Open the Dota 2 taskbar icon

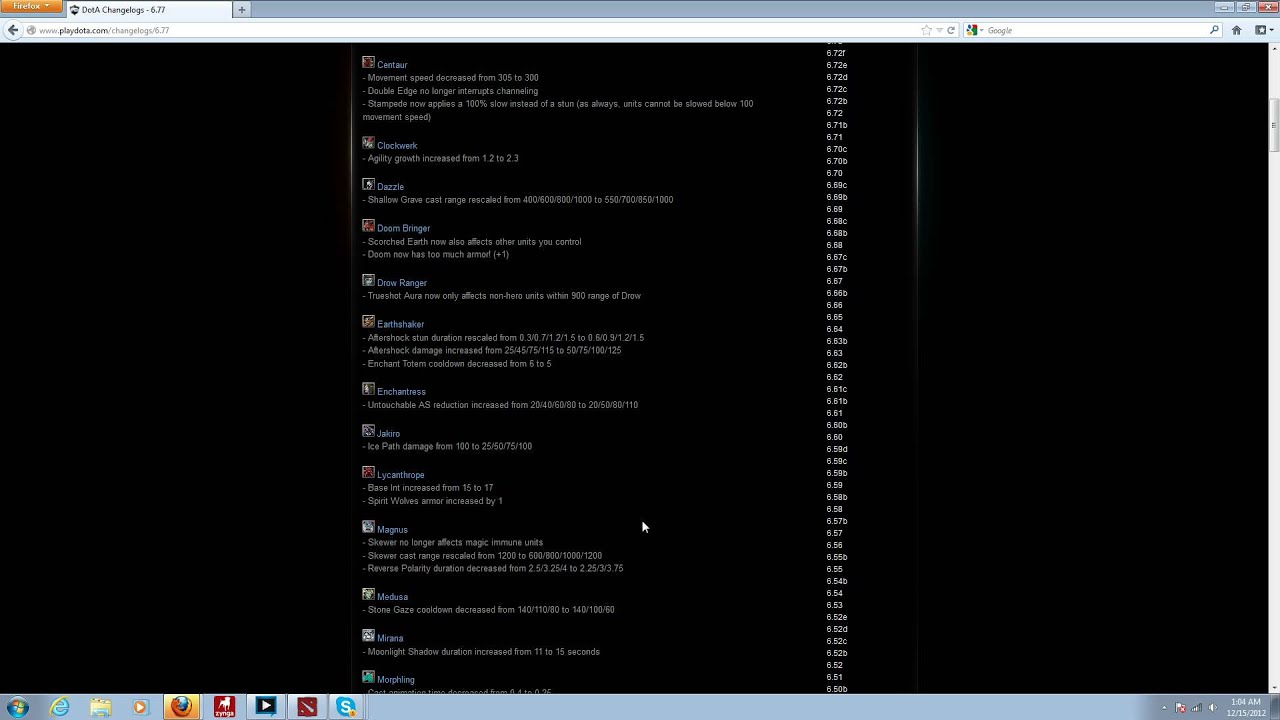[x=307, y=707]
